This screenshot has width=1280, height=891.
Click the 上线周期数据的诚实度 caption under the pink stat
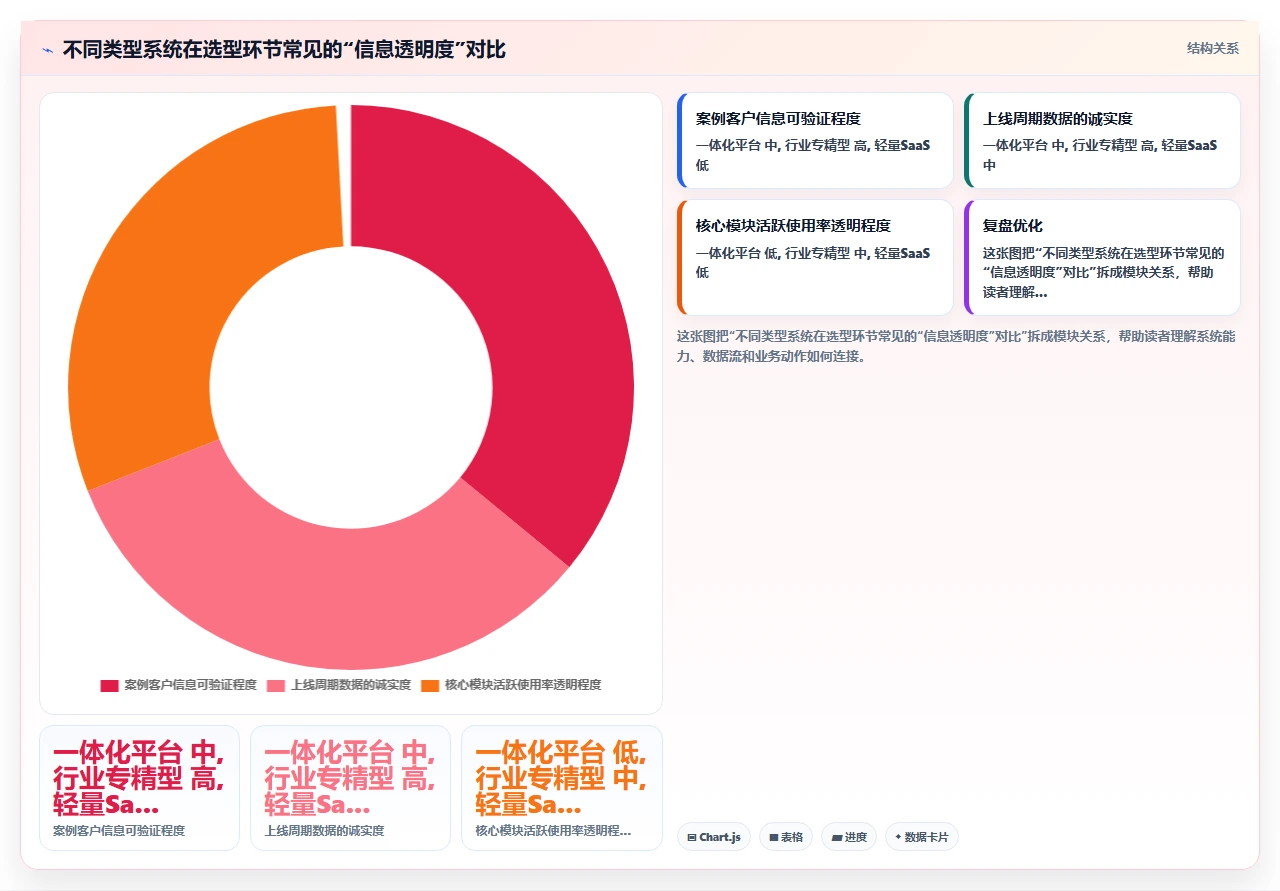(x=324, y=831)
